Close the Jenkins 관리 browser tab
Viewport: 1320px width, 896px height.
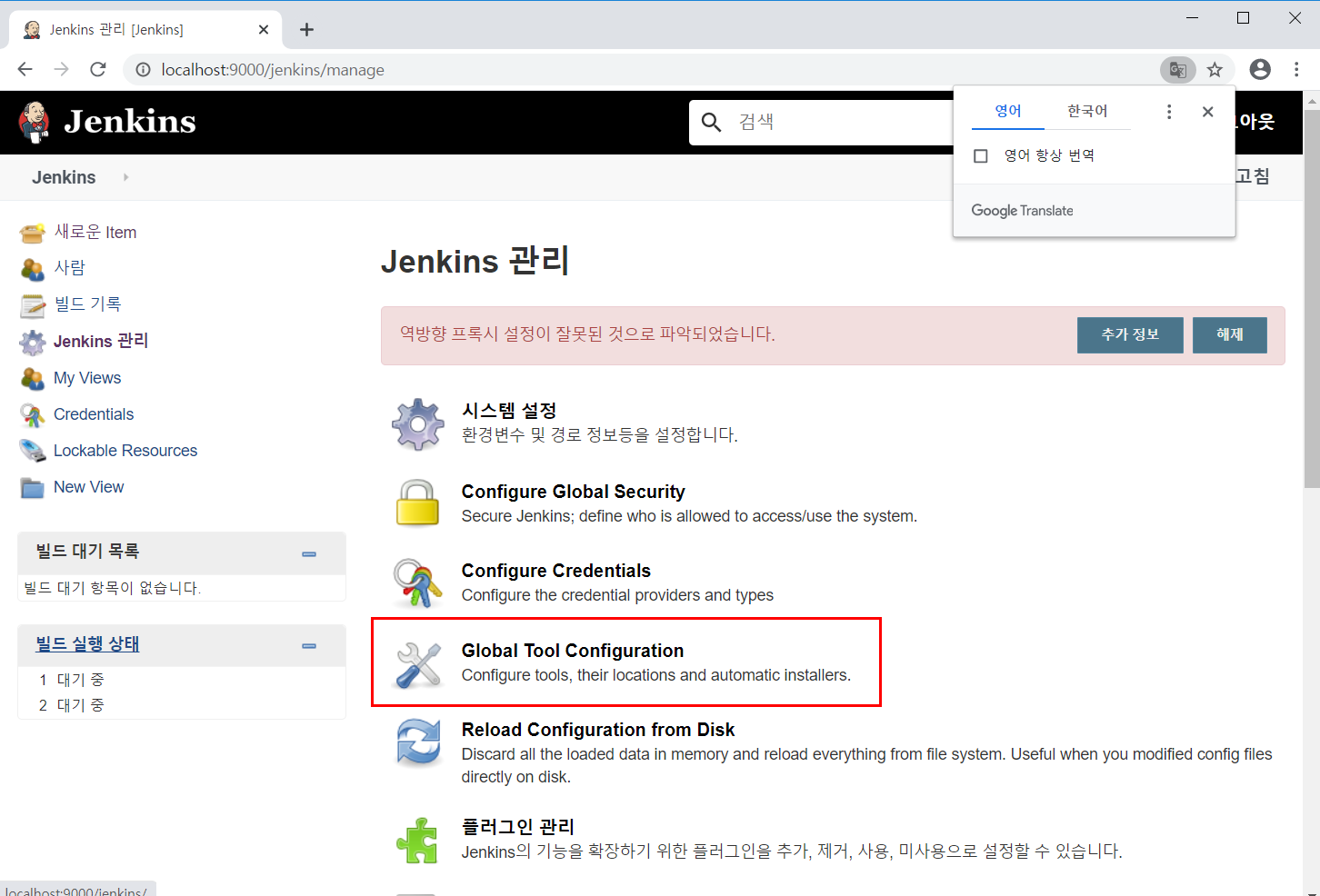click(264, 30)
